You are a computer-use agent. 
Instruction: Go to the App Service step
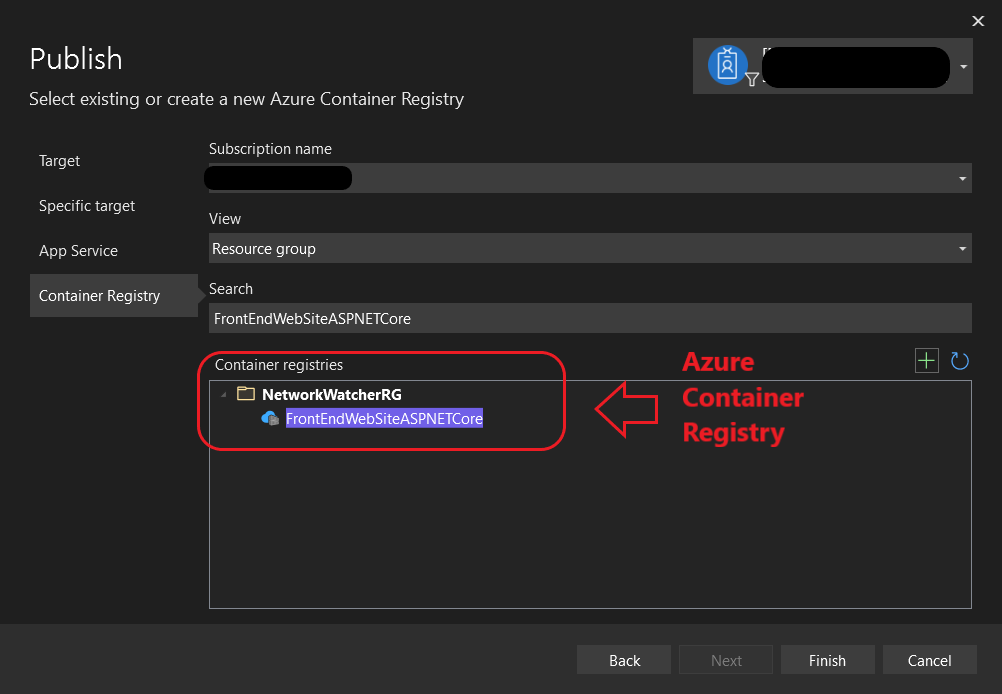click(78, 251)
